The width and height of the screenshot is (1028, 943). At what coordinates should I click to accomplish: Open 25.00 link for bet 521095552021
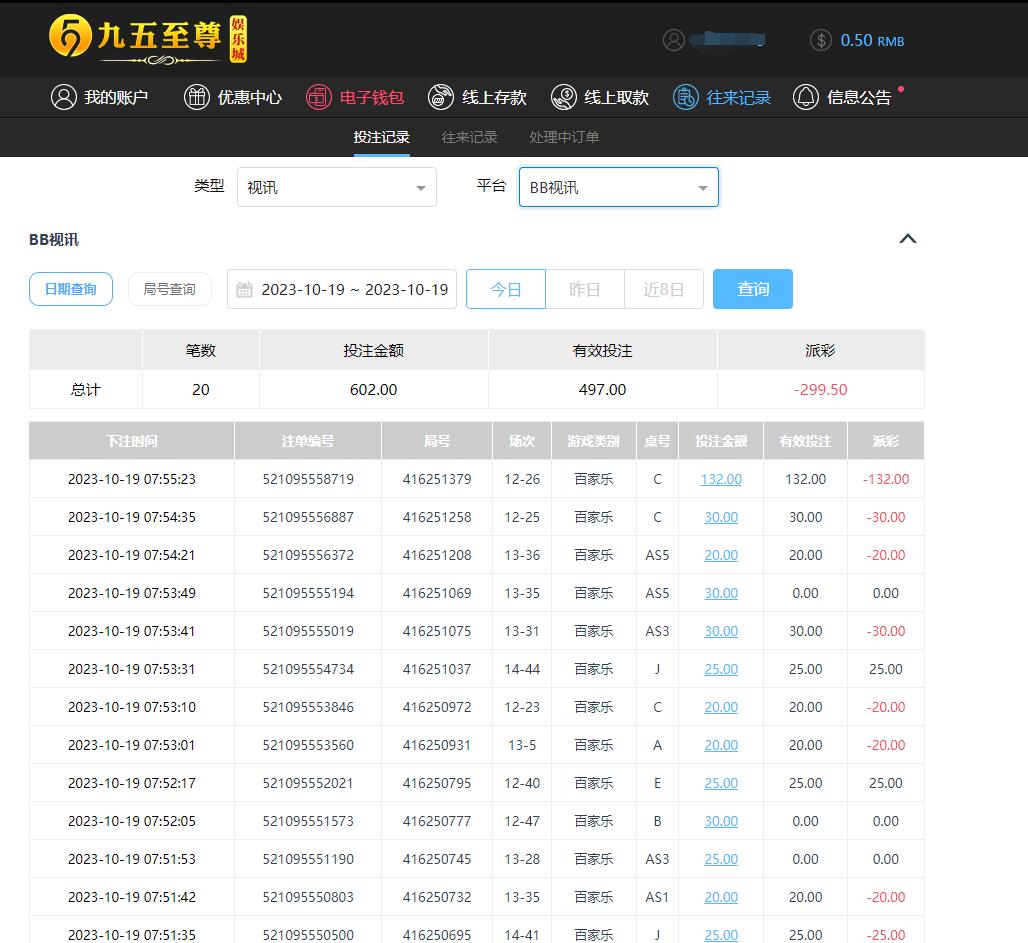pyautogui.click(x=721, y=784)
